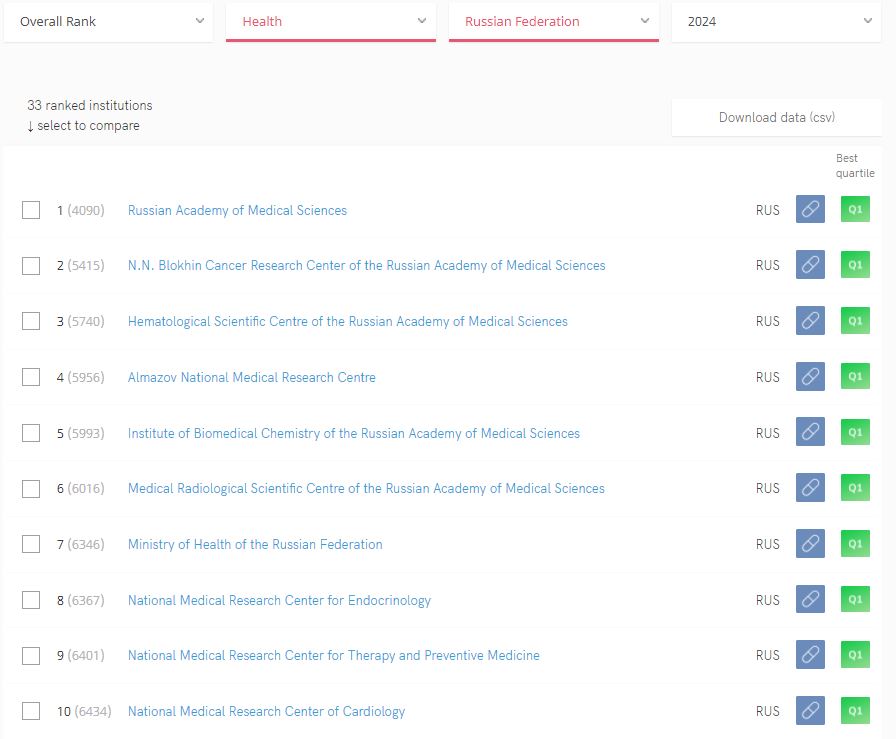Click the Q1 badge for Institute of Biomedical Chemistry

(x=855, y=433)
